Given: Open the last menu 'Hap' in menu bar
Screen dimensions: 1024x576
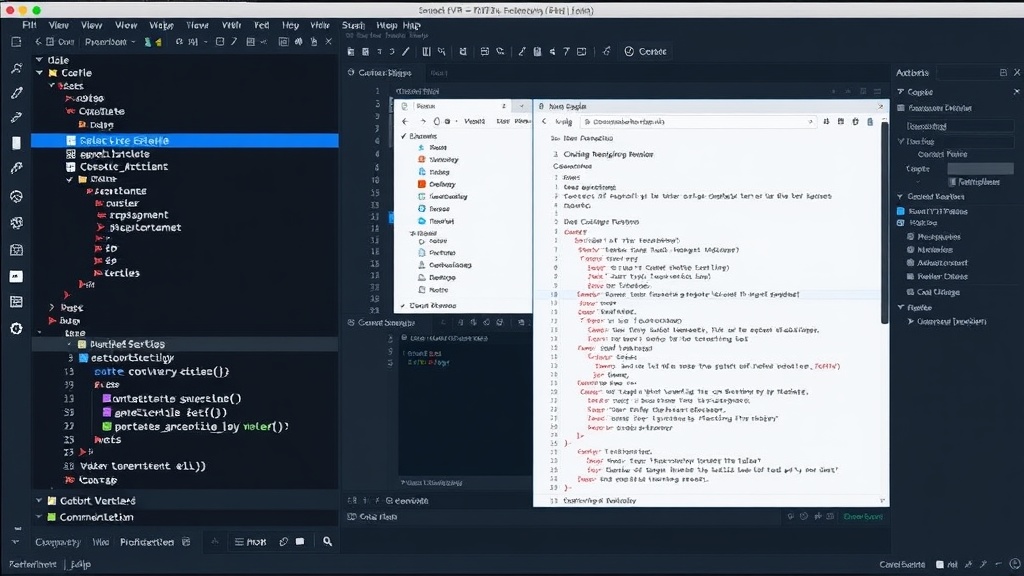Looking at the screenshot, I should 411,25.
